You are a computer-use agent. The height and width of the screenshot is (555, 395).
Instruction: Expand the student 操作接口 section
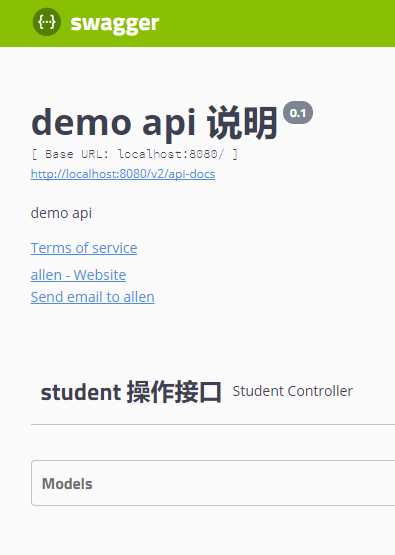pyautogui.click(x=131, y=392)
